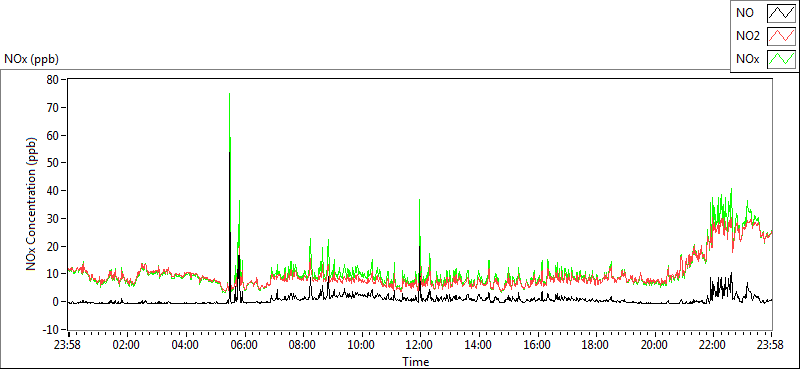800x369 pixels.
Task: Click the NOx (ppb) graph title
Action: [x=31, y=59]
